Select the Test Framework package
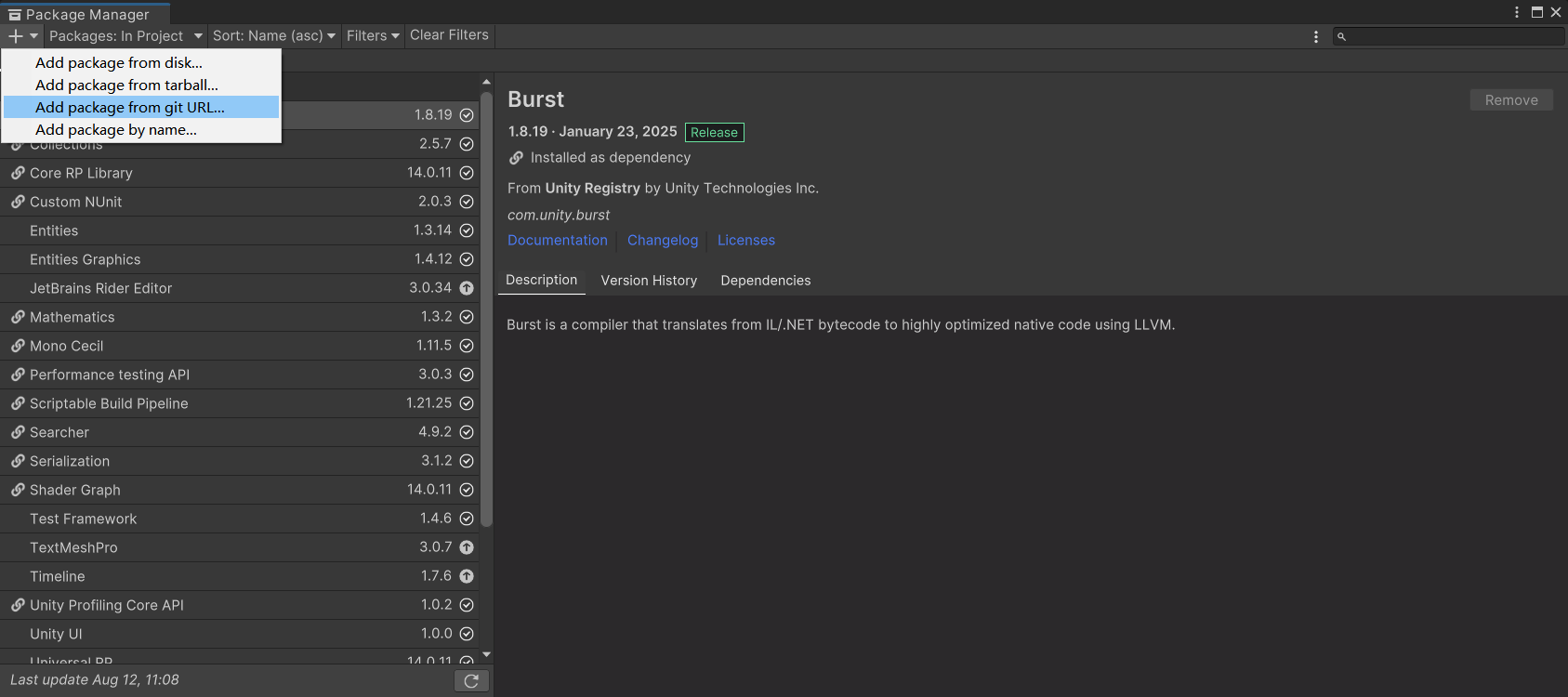The width and height of the screenshot is (1568, 697). pos(240,519)
